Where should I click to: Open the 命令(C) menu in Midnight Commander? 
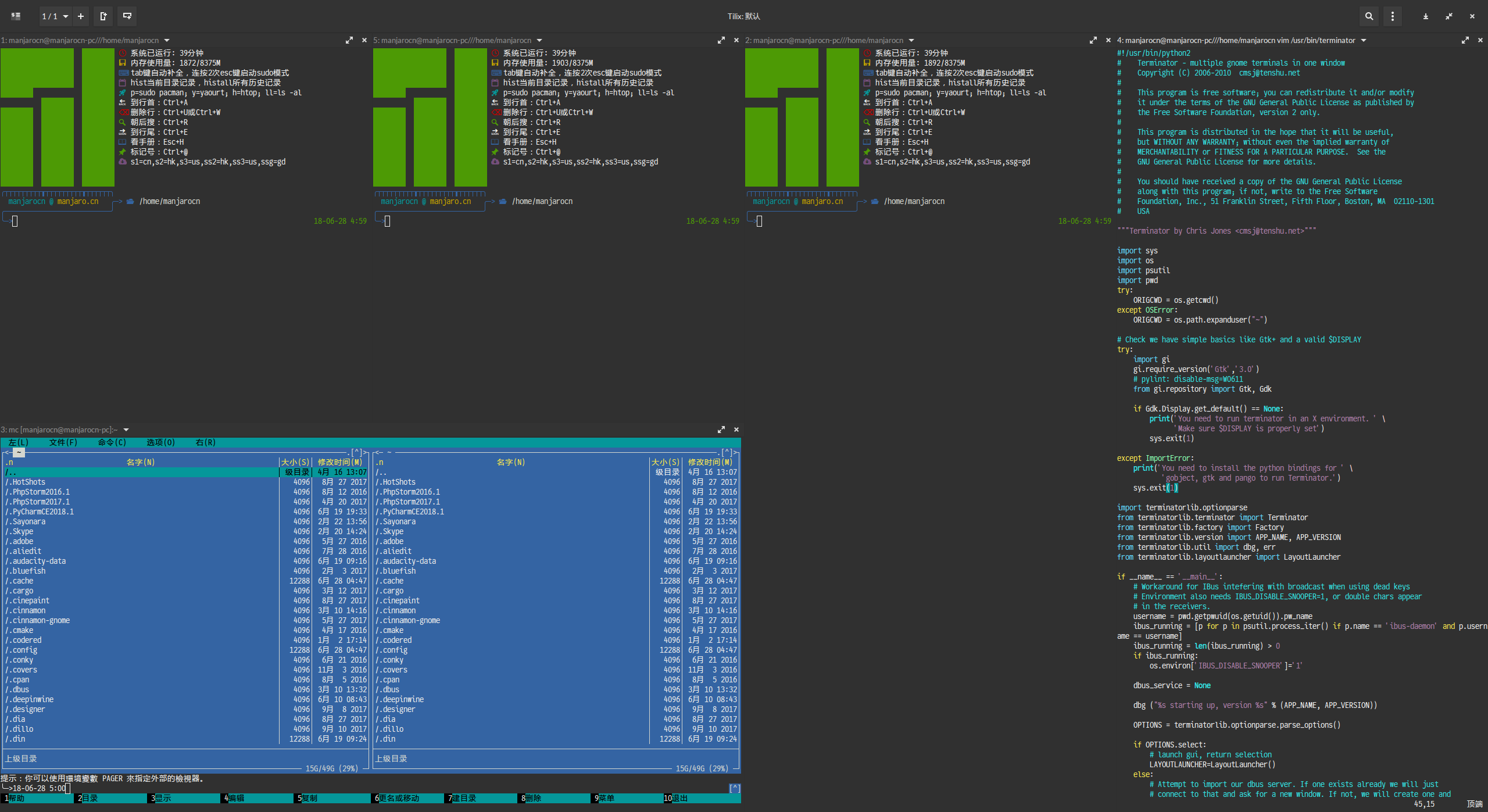click(x=109, y=444)
